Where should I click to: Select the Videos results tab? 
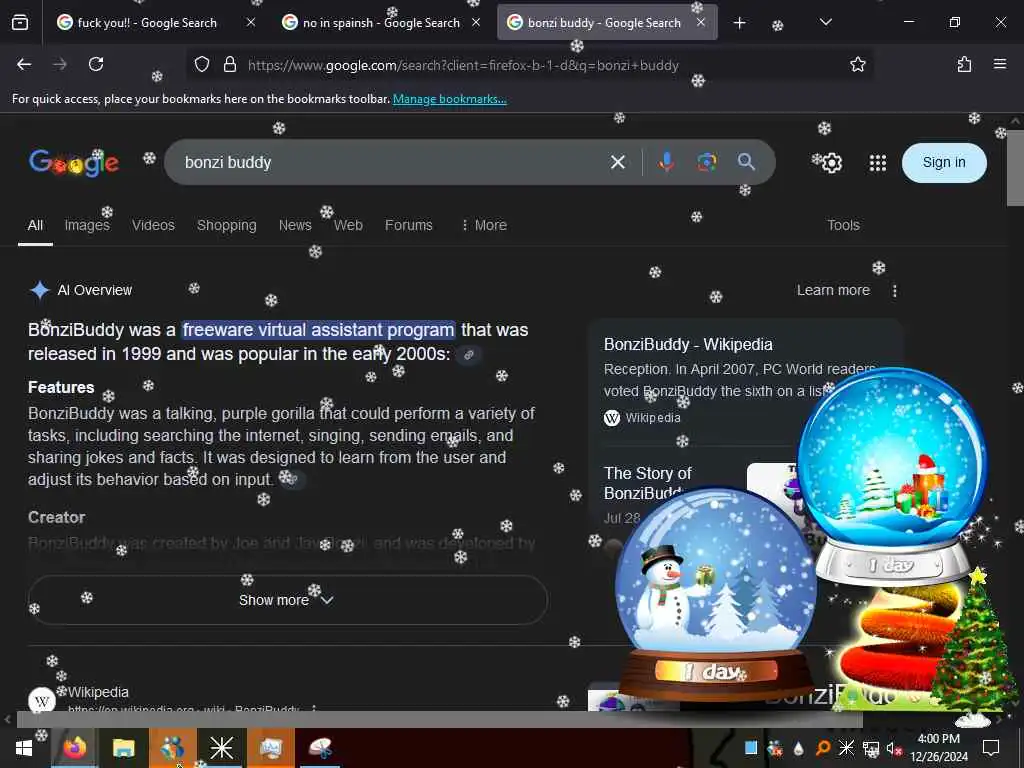tap(153, 225)
